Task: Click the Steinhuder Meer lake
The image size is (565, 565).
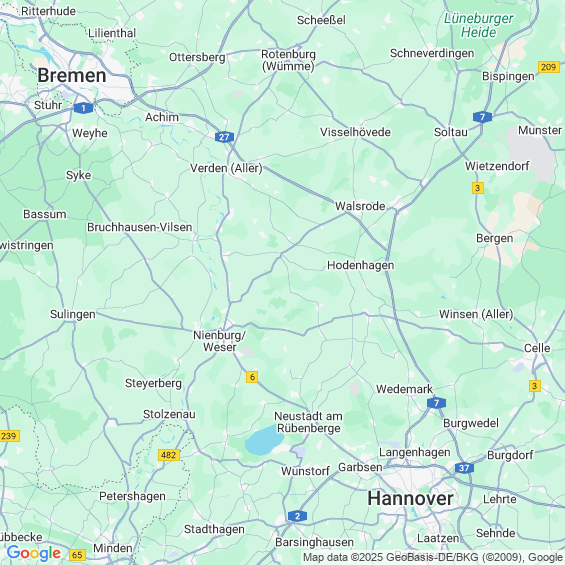Action: click(x=264, y=440)
